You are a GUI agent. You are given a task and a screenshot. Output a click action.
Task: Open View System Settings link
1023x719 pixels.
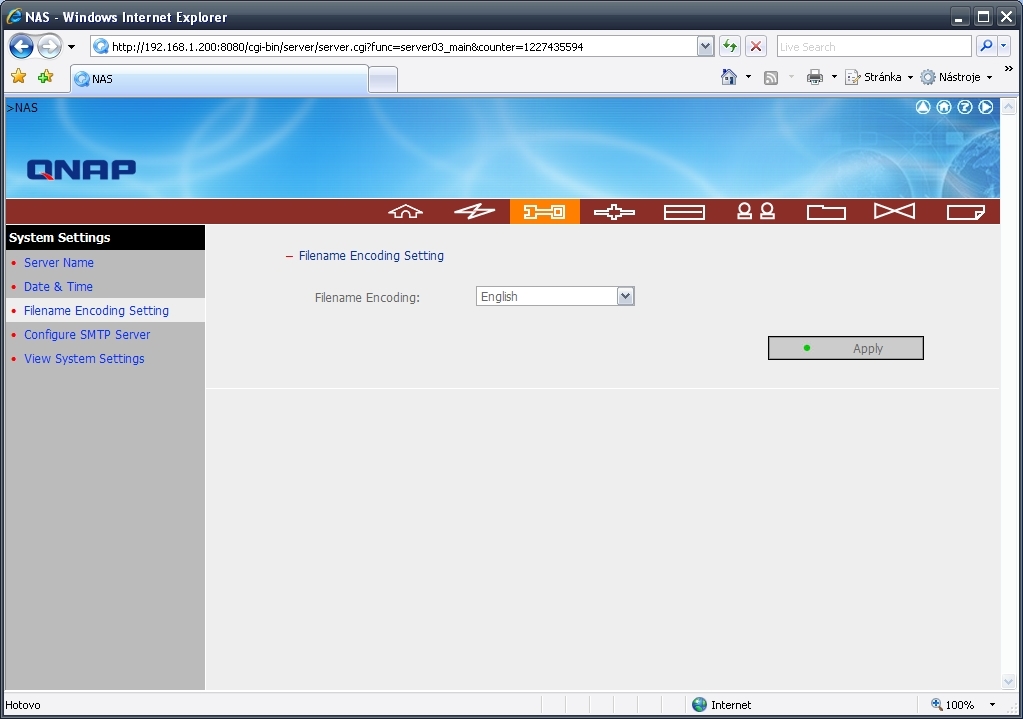[84, 359]
